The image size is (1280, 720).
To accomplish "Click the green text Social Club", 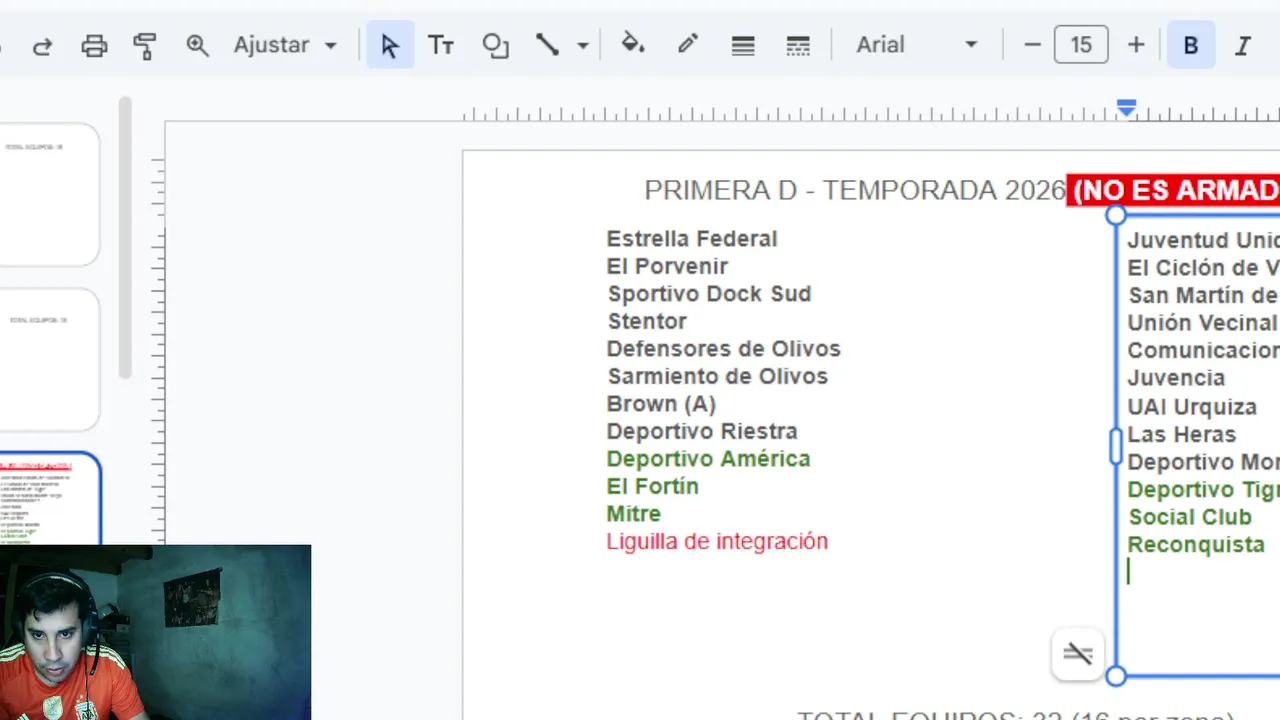I will pos(1190,517).
